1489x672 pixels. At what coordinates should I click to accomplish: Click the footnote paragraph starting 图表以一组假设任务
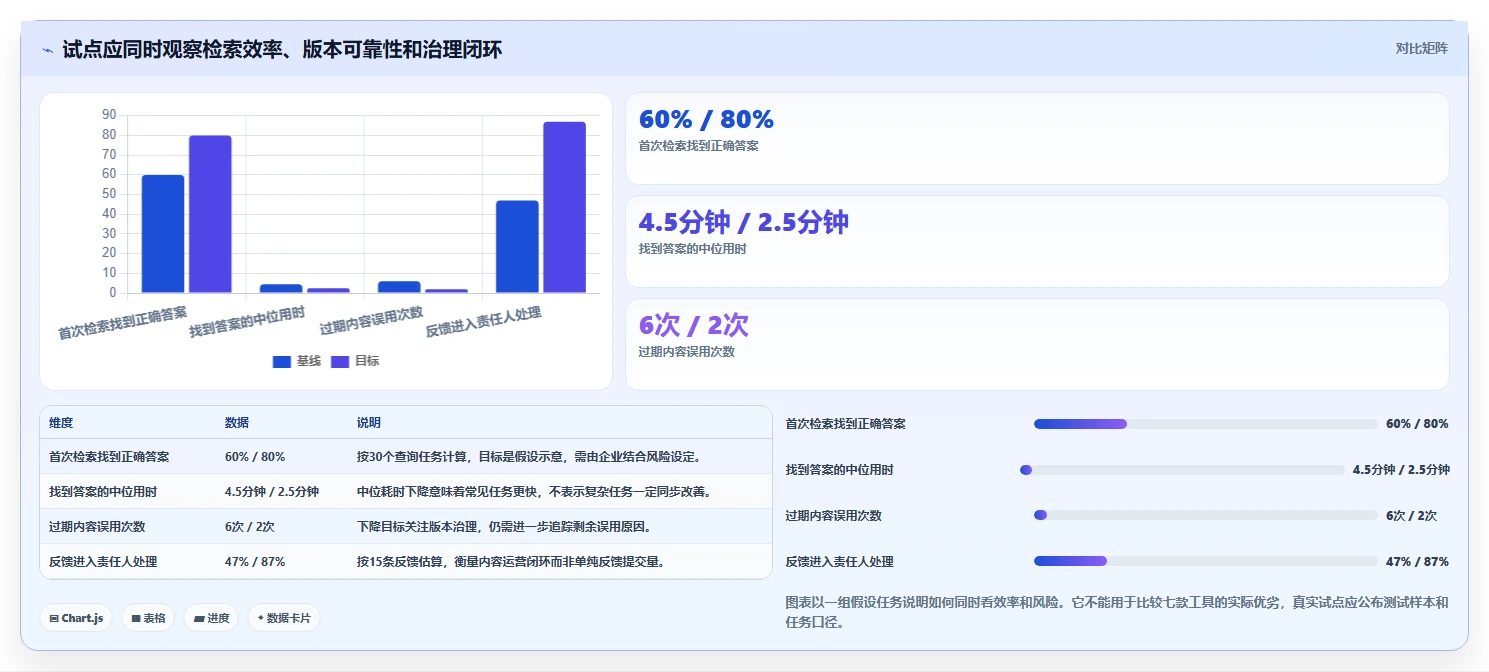(x=1117, y=612)
